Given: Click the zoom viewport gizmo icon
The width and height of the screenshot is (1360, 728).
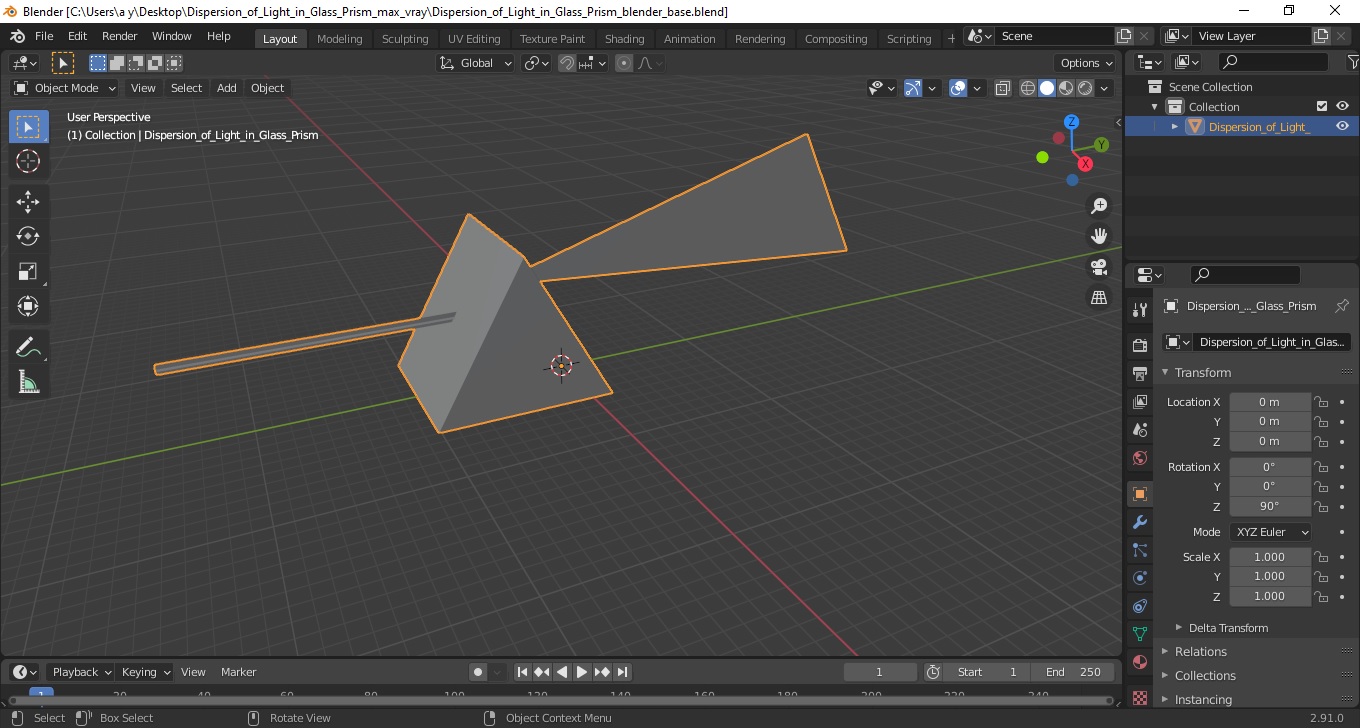Looking at the screenshot, I should tap(1099, 206).
